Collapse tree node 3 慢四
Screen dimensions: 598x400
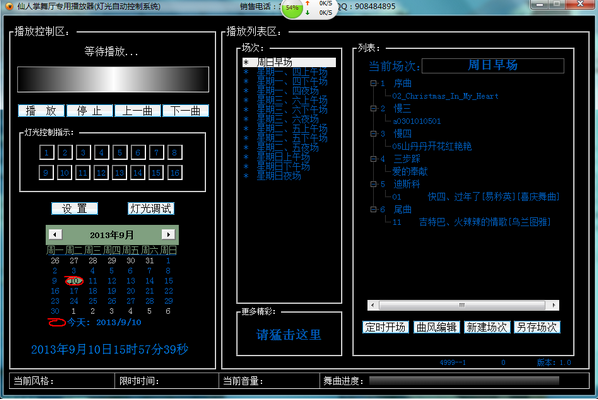(373, 133)
